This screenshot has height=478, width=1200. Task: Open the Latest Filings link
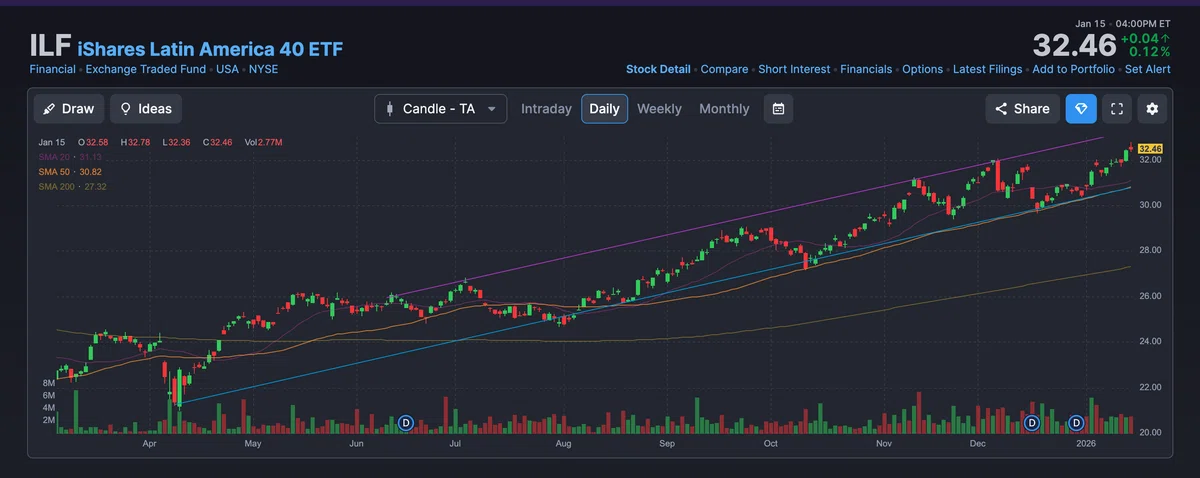pyautogui.click(x=987, y=69)
